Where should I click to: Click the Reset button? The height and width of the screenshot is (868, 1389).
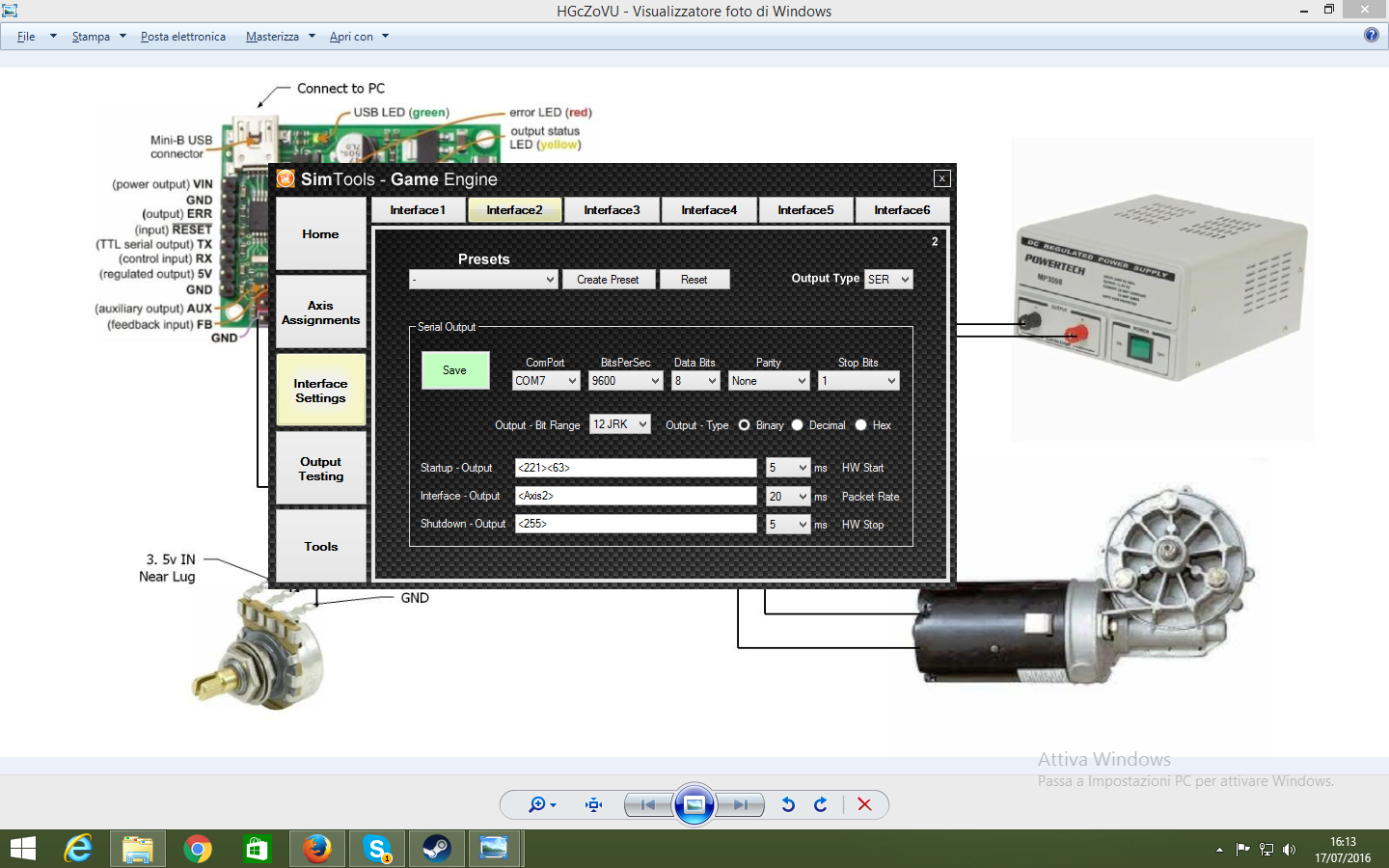click(x=694, y=279)
